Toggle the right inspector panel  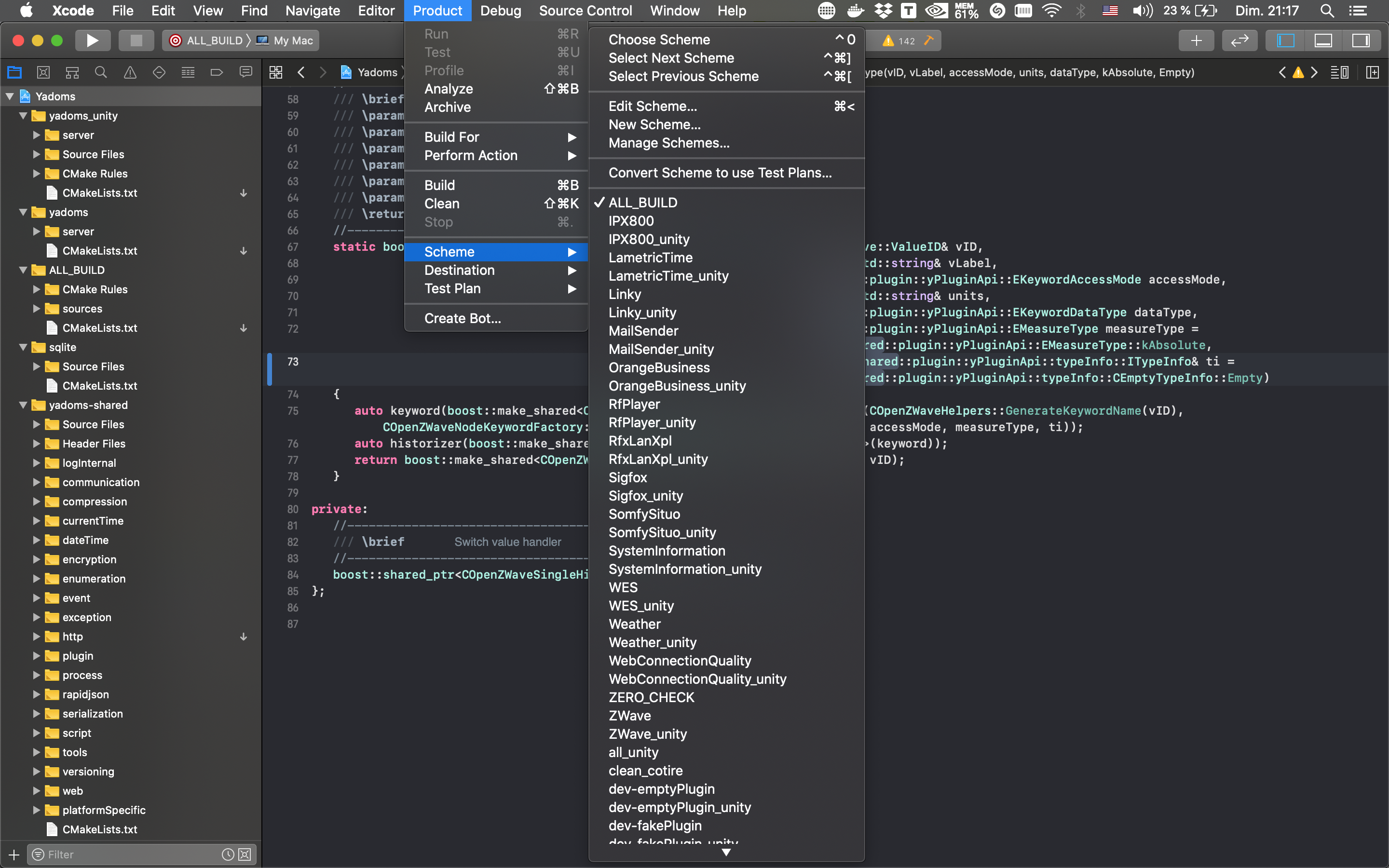tap(1361, 40)
